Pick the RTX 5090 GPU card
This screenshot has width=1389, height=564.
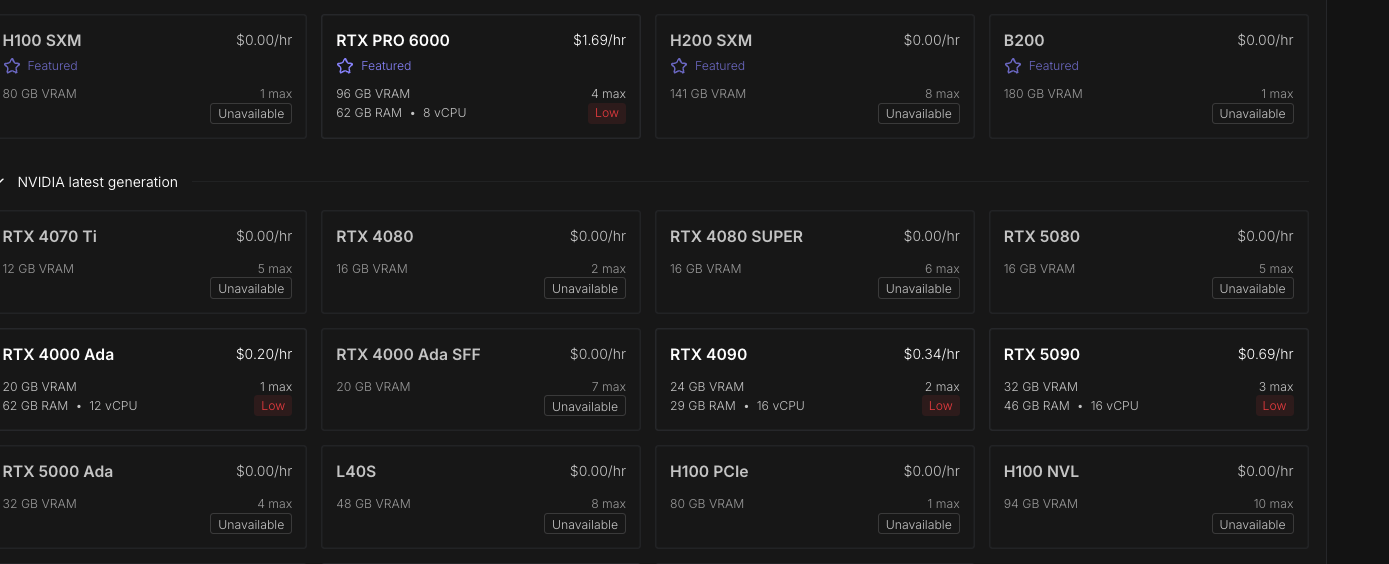pyautogui.click(x=1149, y=380)
